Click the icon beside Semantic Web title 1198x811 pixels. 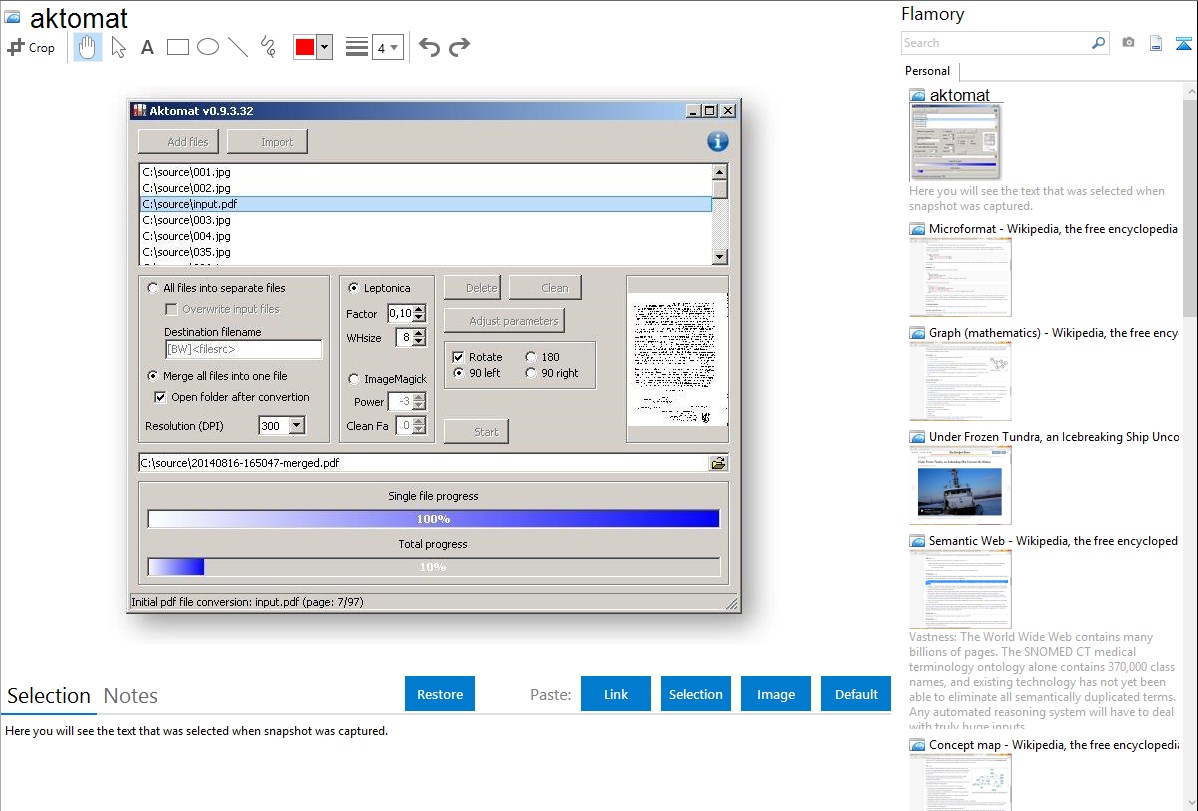click(917, 541)
